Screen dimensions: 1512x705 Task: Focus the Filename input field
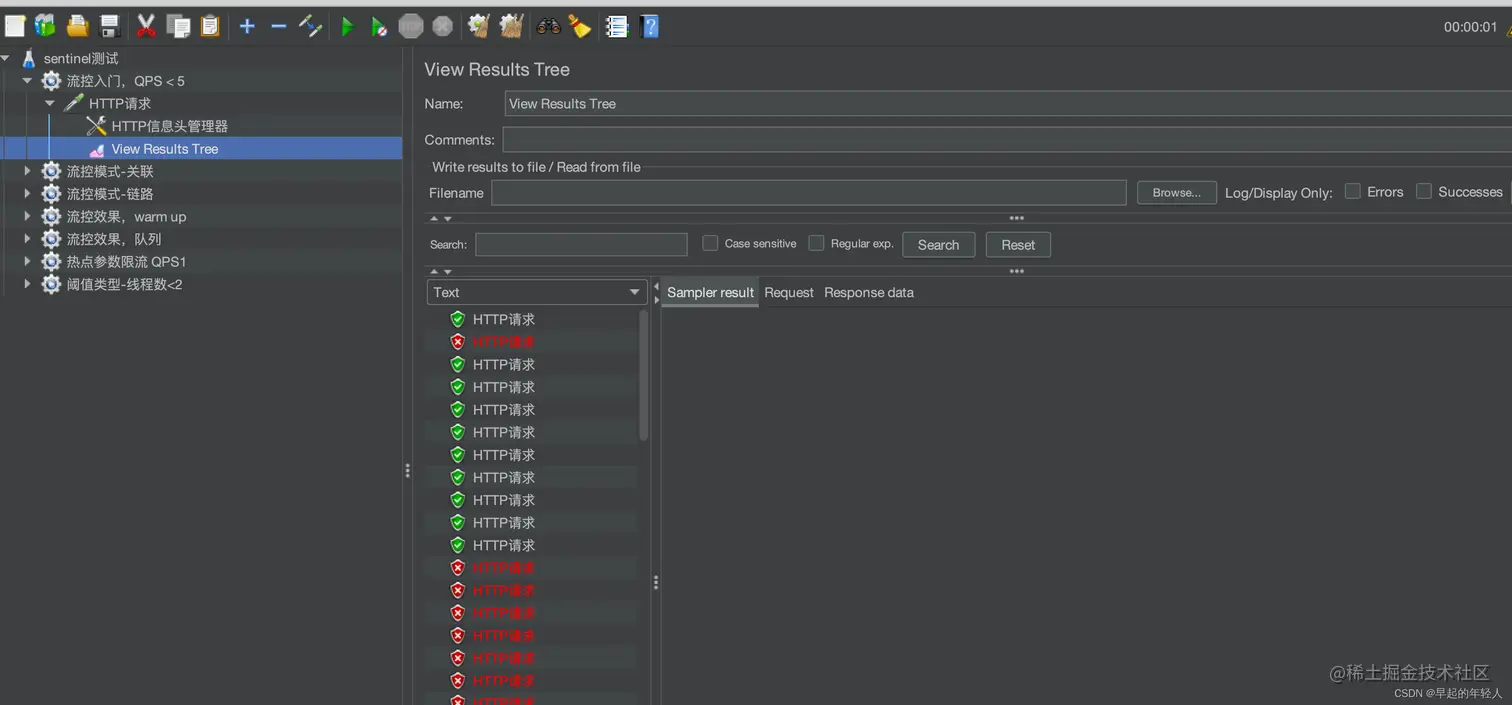[809, 193]
